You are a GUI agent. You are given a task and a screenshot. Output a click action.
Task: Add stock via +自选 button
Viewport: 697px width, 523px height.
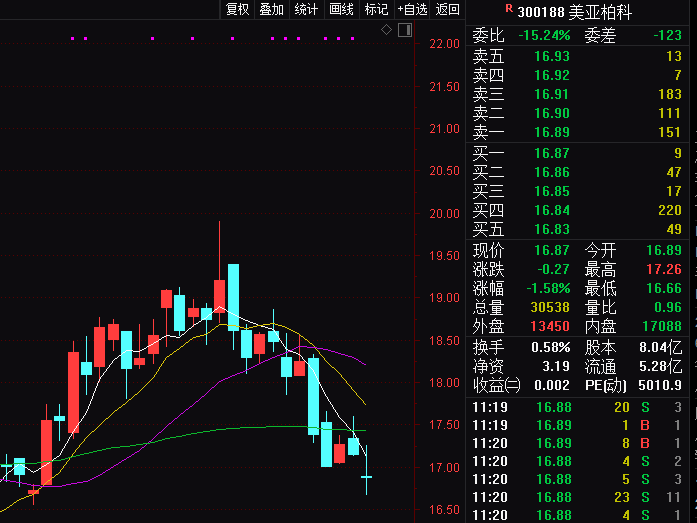tap(412, 10)
